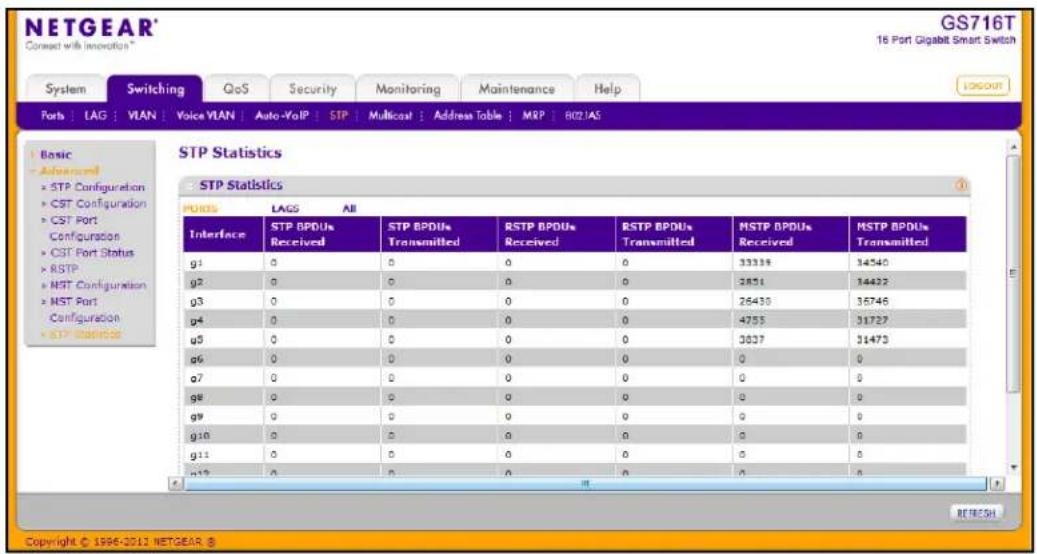1037x554 pixels.
Task: Click MSTP BPDUs Transmitted column header
Action: pos(907,234)
